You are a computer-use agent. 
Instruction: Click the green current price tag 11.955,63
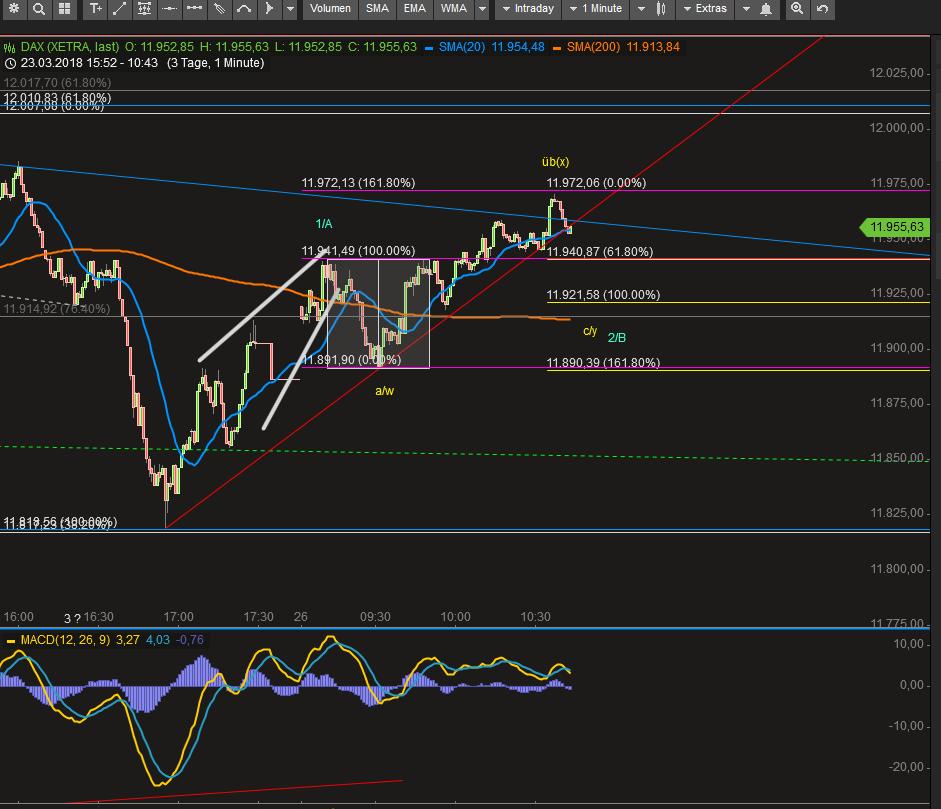tap(895, 227)
